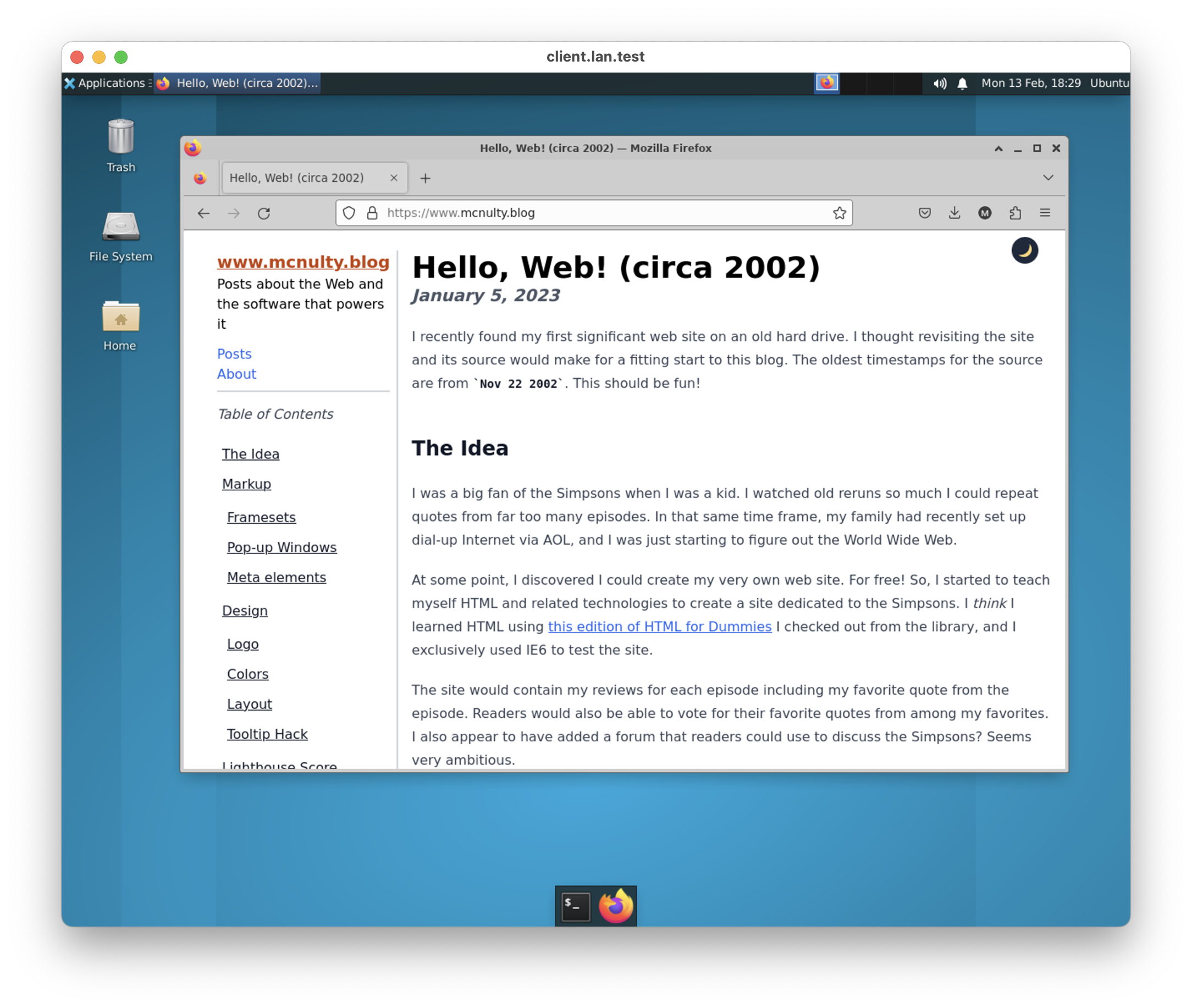1192x1008 pixels.
Task: Select the Hello, Web! browser tab
Action: pos(297,178)
